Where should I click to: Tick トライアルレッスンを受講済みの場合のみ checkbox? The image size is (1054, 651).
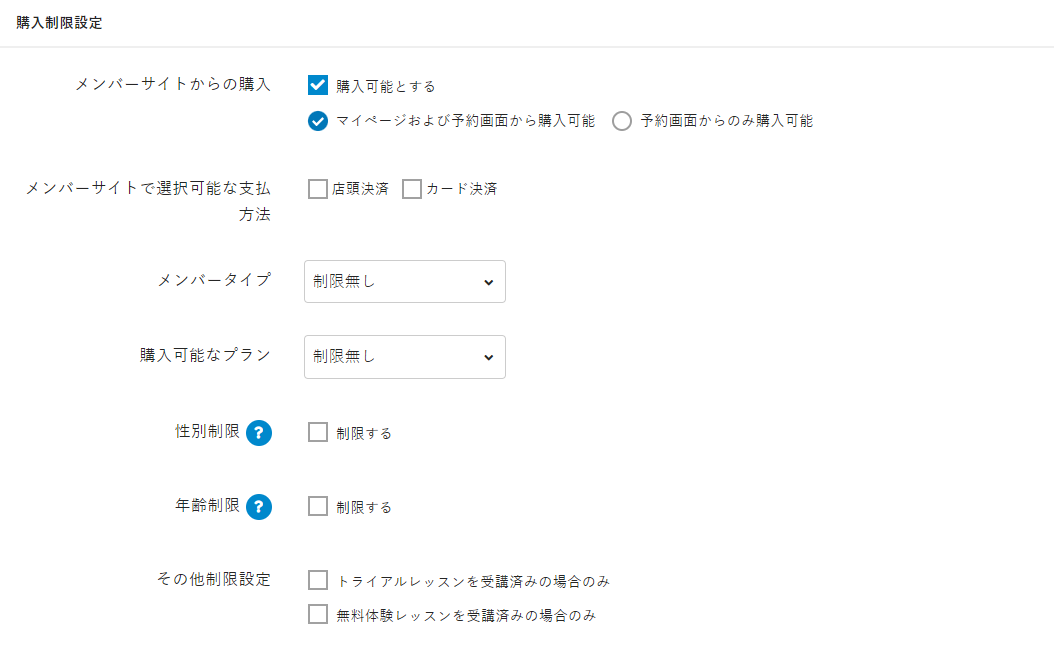[x=318, y=581]
